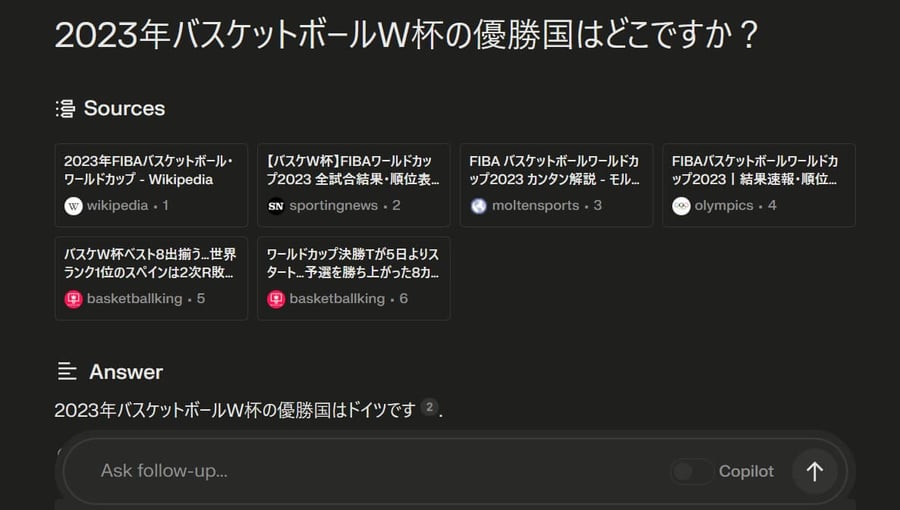
Task: Click the basketballking favicon in source 6
Action: (x=276, y=299)
